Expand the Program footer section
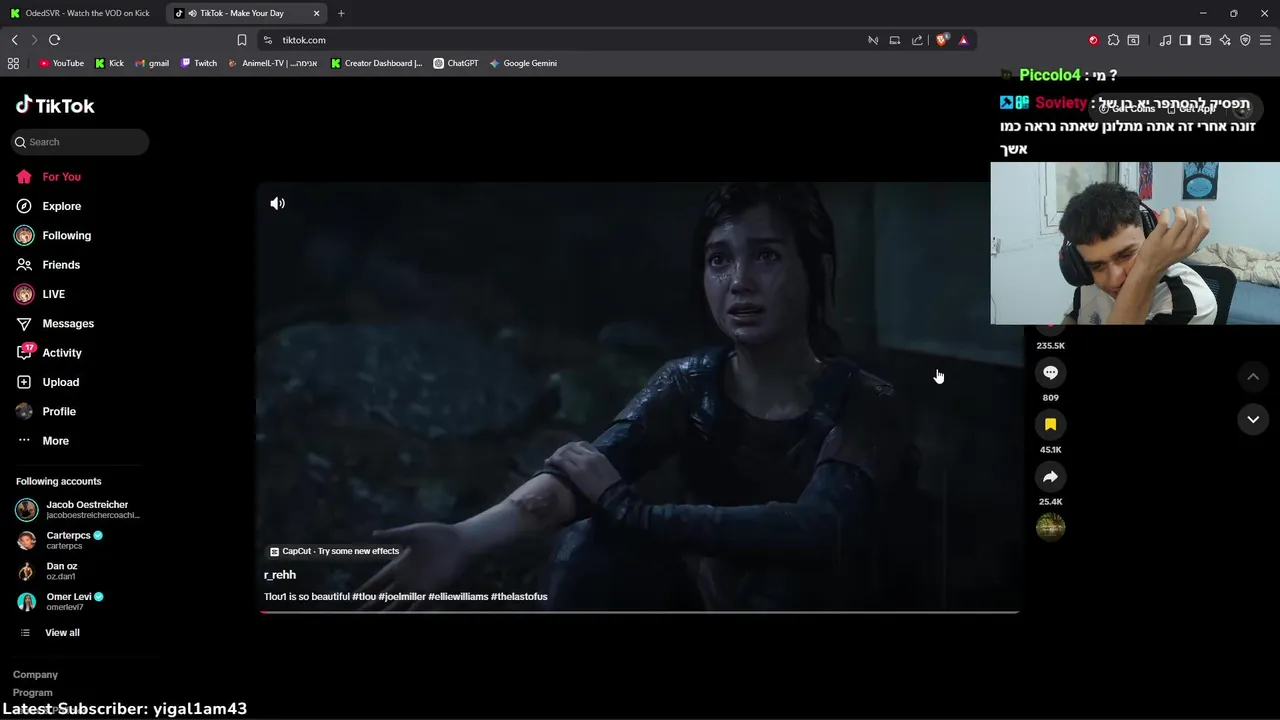Image resolution: width=1280 pixels, height=720 pixels. point(32,693)
